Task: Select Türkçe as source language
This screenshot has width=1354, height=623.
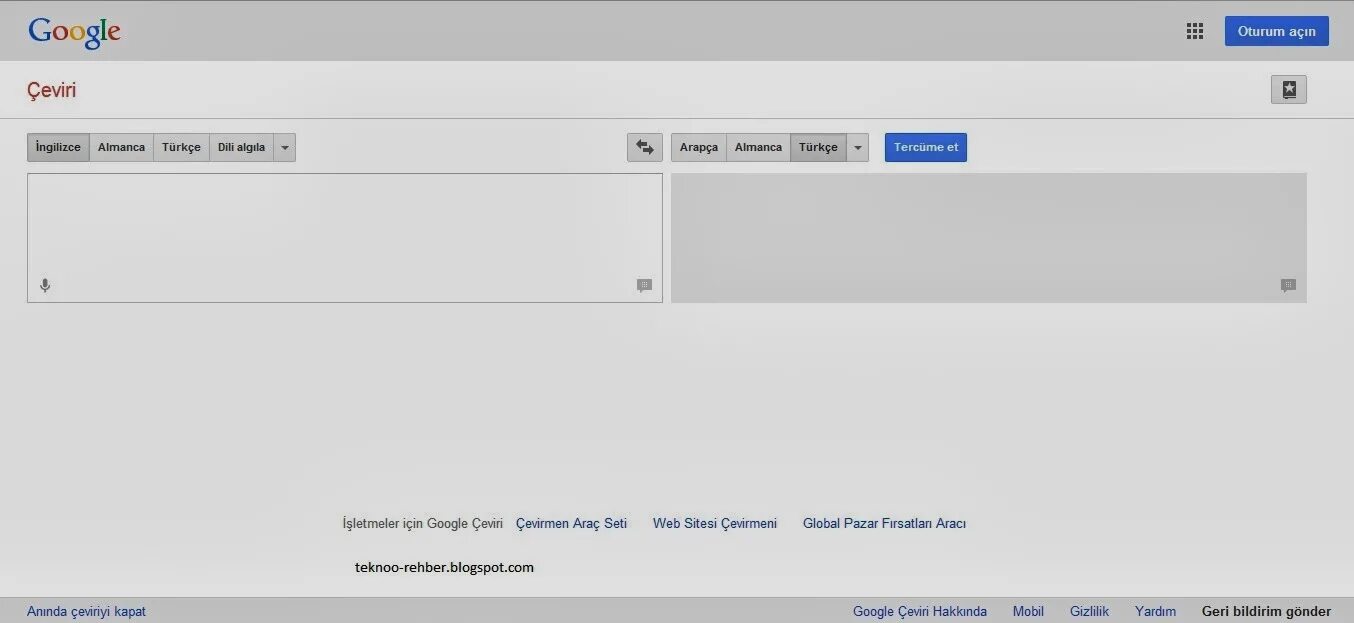Action: pyautogui.click(x=182, y=147)
